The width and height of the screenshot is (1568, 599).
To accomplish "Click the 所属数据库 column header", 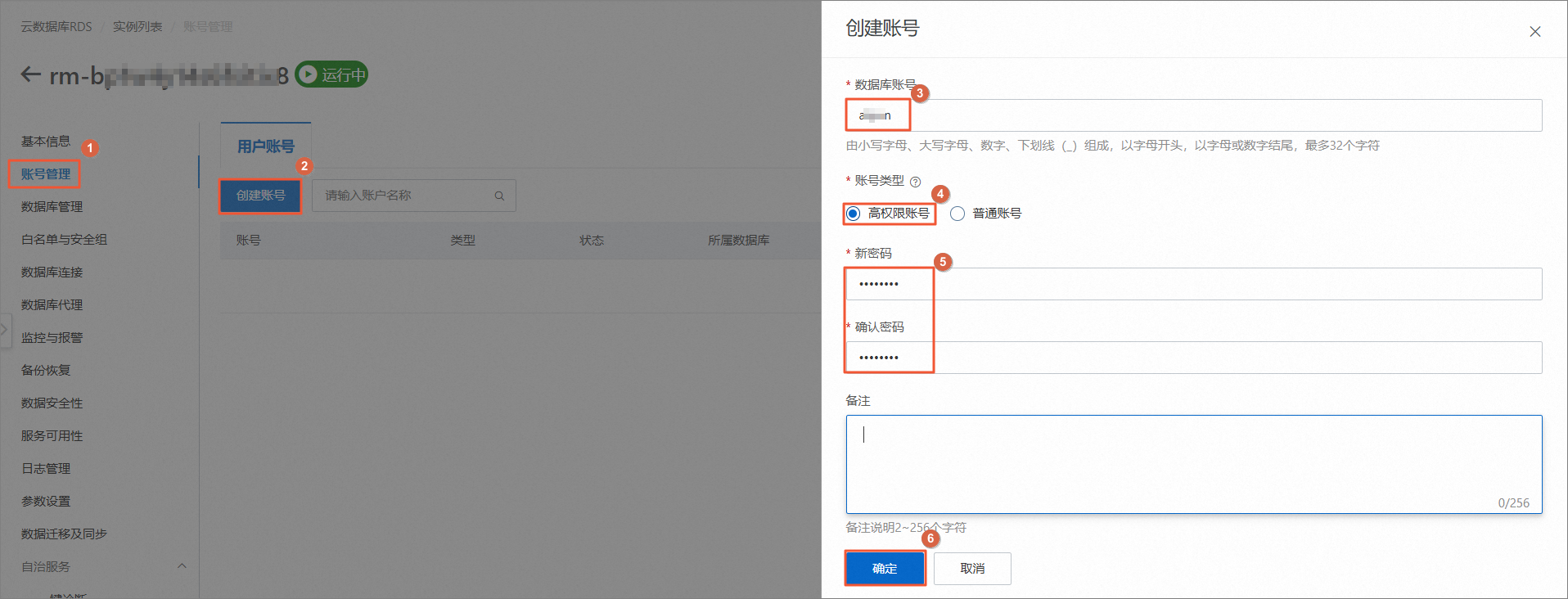I will coord(739,241).
